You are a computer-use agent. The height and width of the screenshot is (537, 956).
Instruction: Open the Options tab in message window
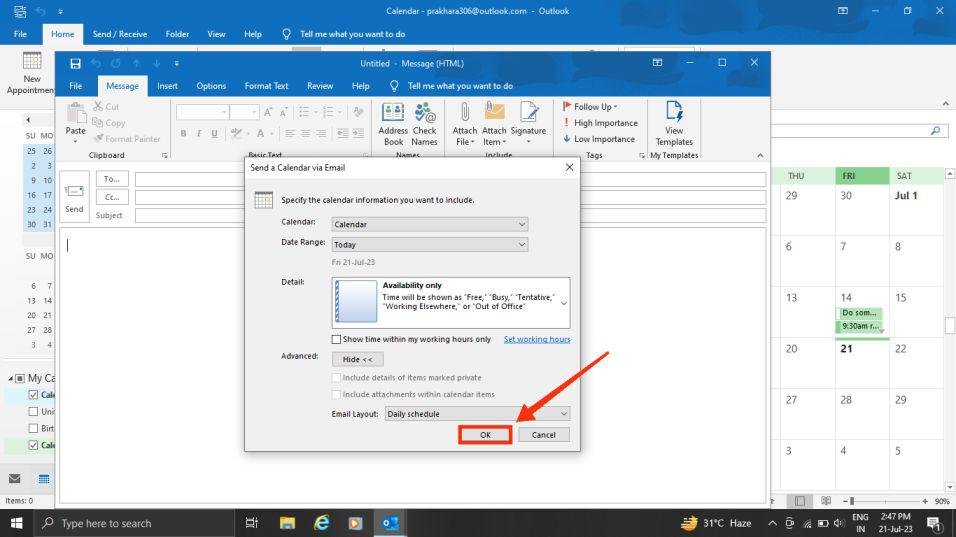point(211,86)
